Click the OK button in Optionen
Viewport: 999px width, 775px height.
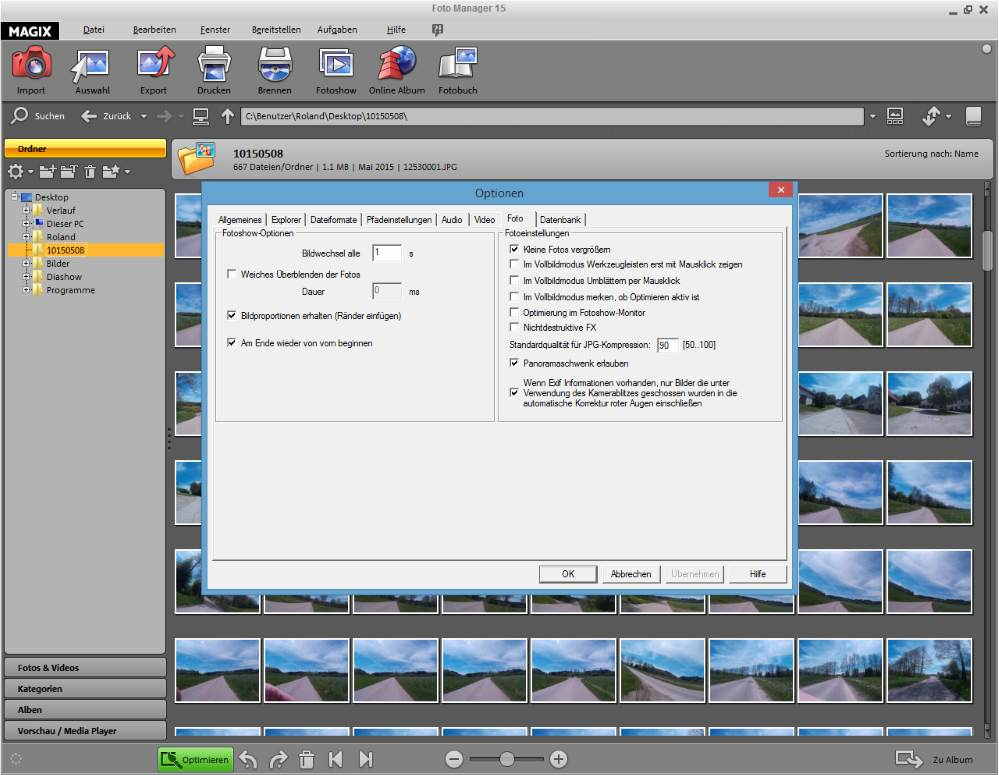(x=567, y=574)
